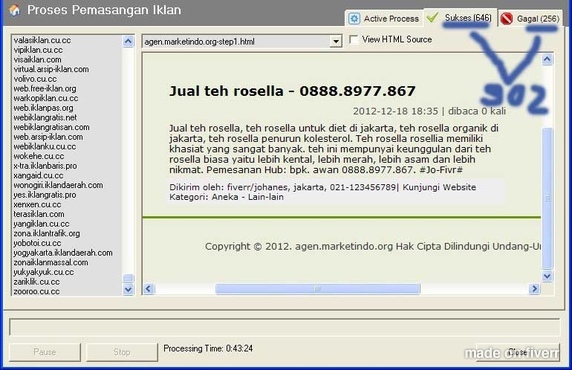
Task: Select zona.iklantrafik.org in the list
Action: pyautogui.click(x=47, y=234)
